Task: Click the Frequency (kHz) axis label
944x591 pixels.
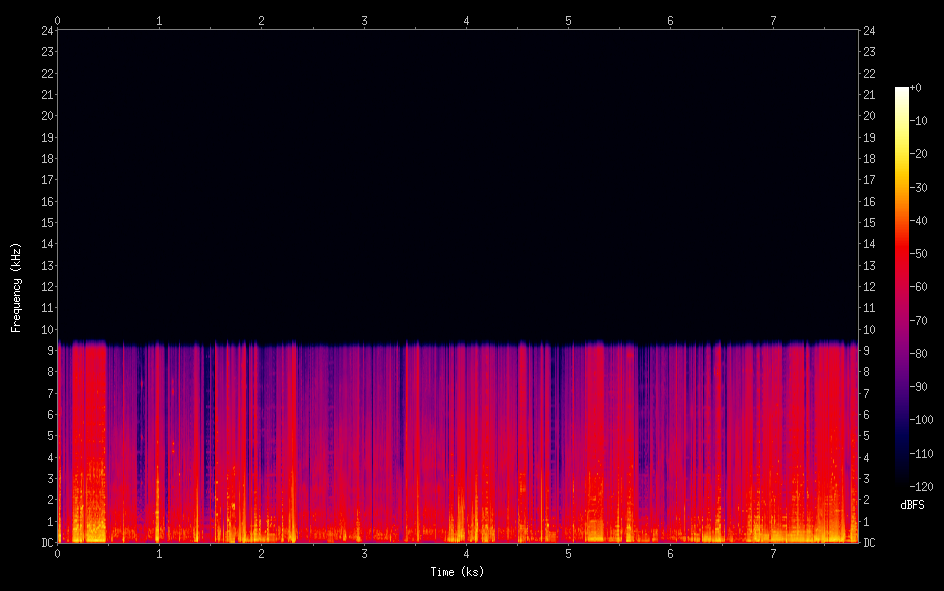Action: (16, 287)
